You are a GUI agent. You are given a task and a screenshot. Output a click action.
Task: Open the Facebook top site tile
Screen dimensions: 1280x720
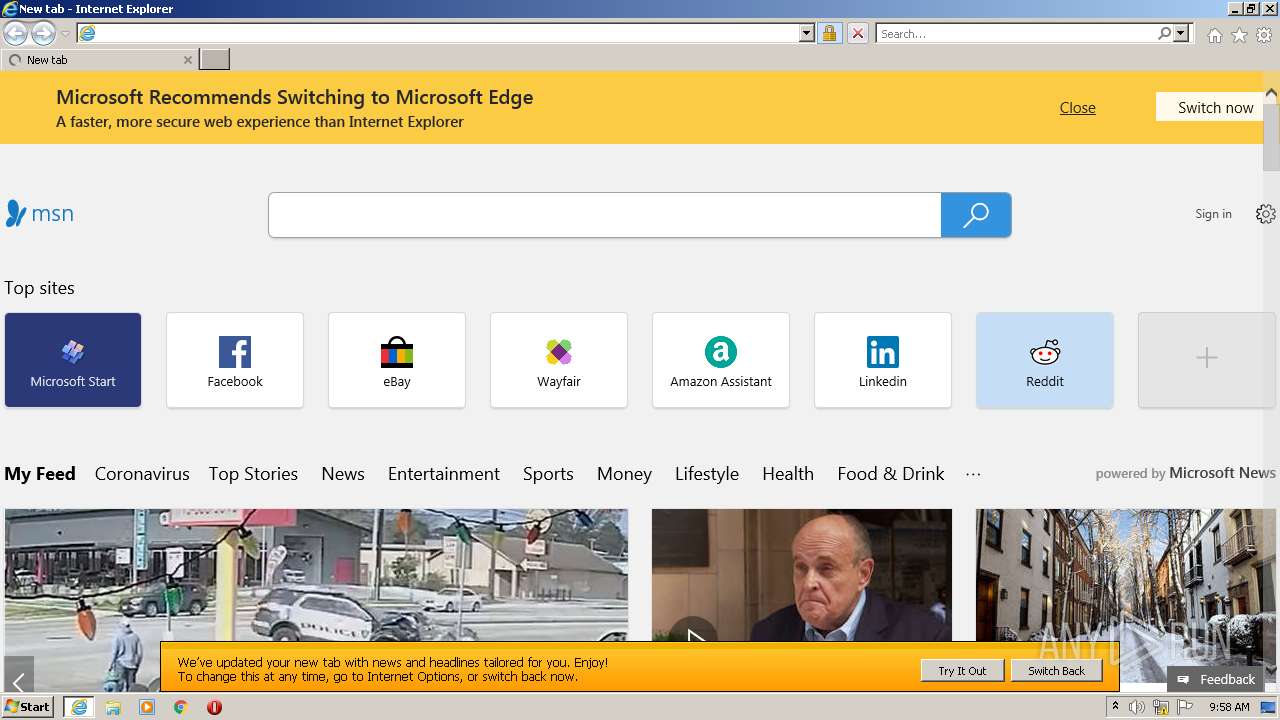coord(235,360)
